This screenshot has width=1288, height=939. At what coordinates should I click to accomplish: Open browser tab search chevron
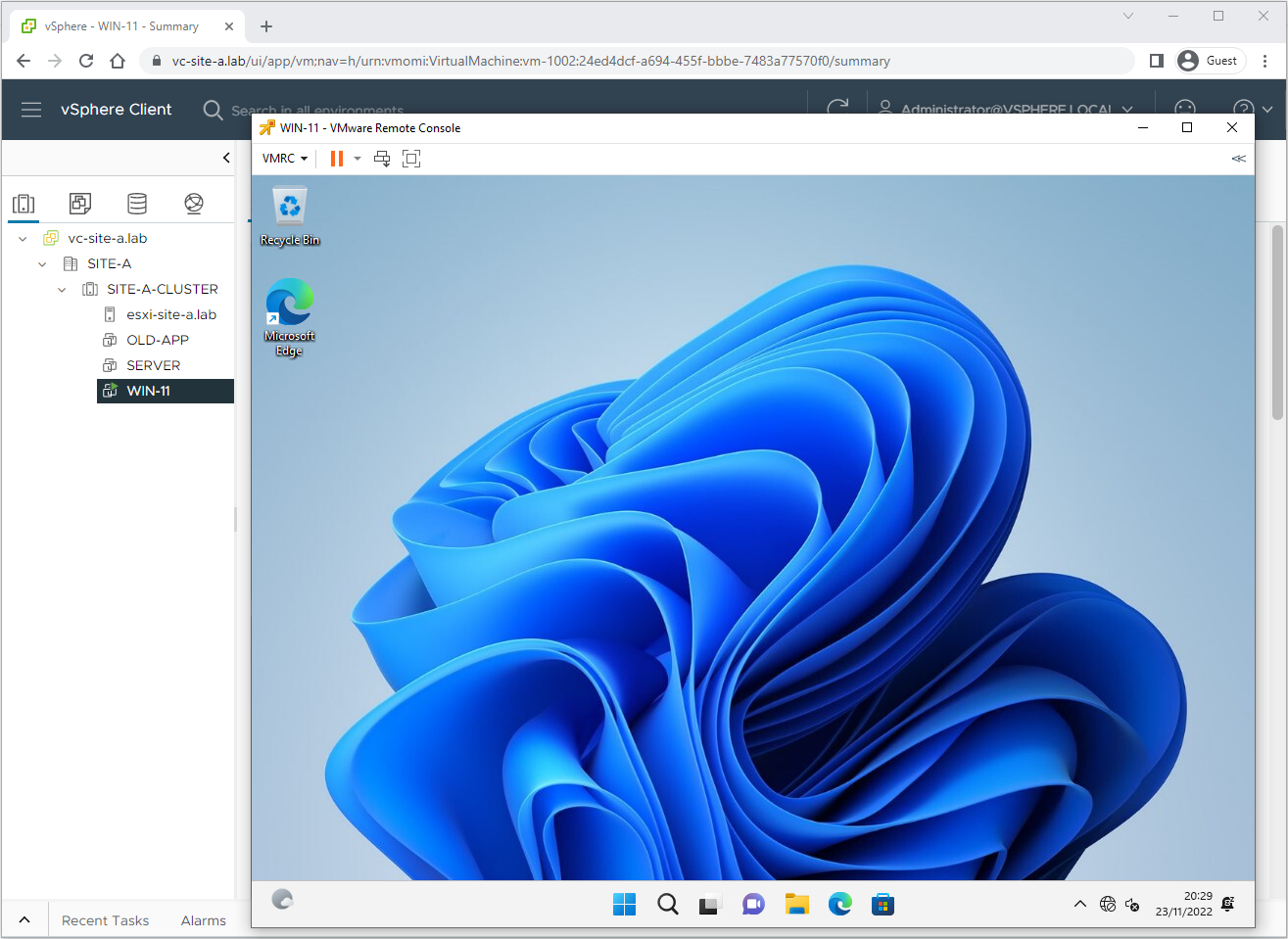click(x=1128, y=16)
